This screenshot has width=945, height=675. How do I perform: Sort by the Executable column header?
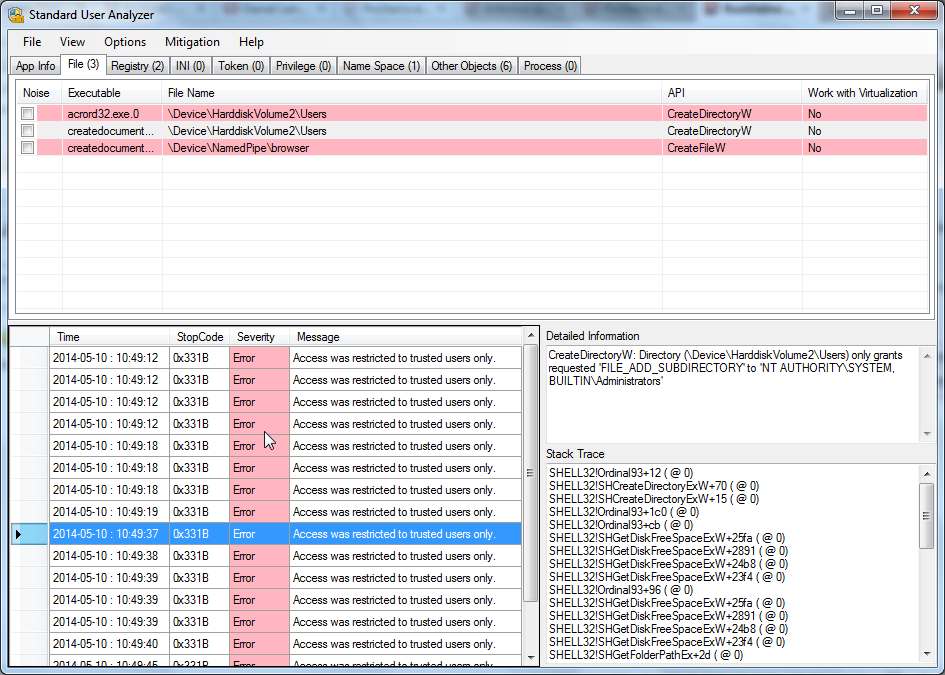point(112,93)
